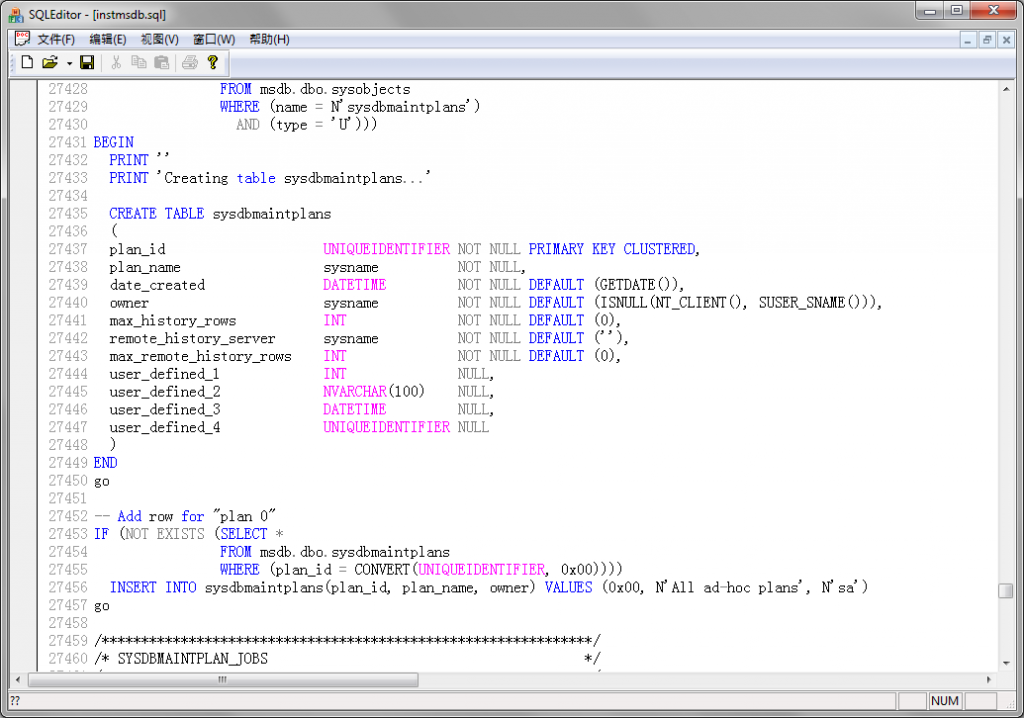Click the document icon beside the 文件 menu
This screenshot has height=718, width=1024.
tap(22, 39)
